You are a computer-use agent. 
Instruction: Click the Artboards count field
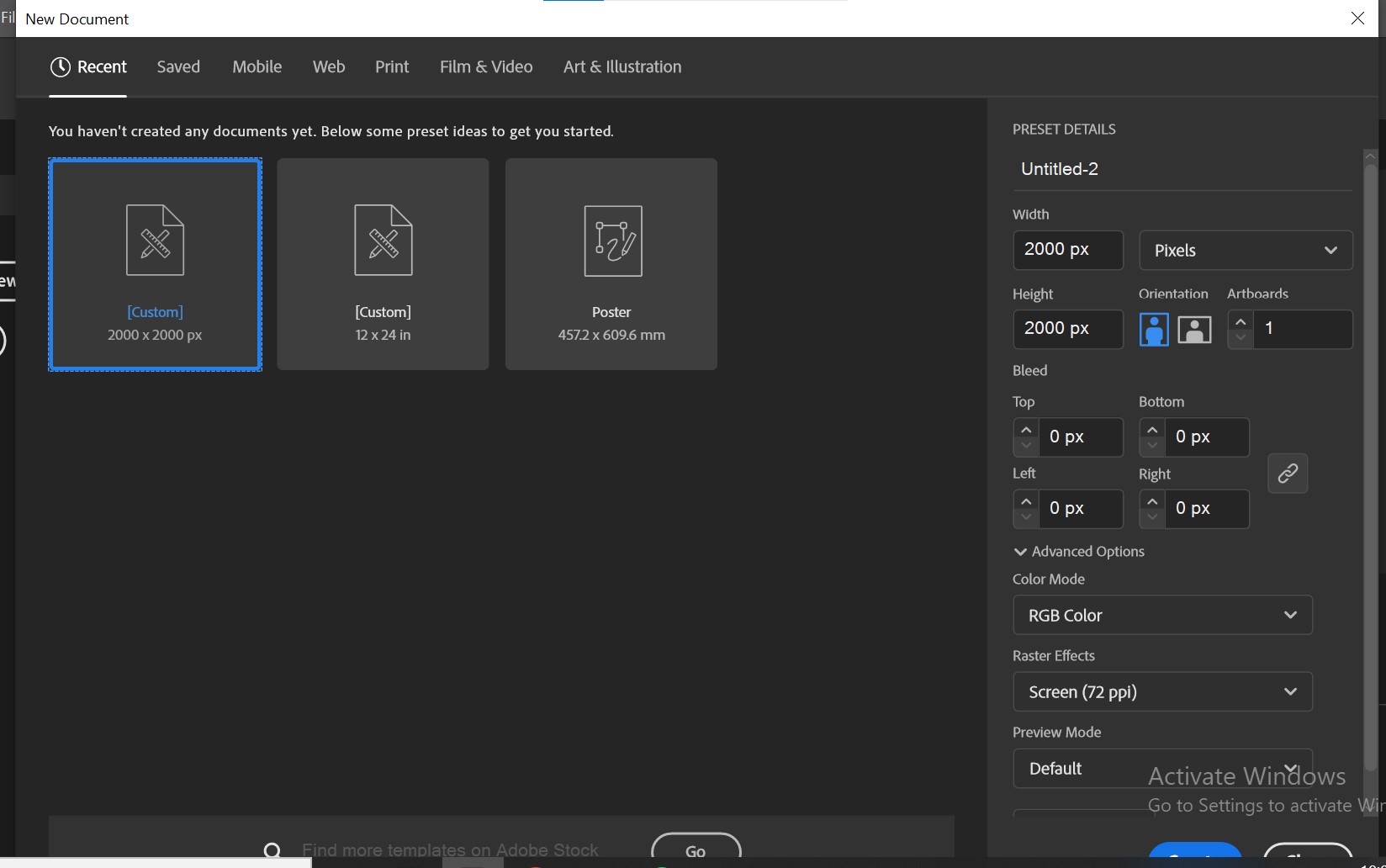[1303, 329]
